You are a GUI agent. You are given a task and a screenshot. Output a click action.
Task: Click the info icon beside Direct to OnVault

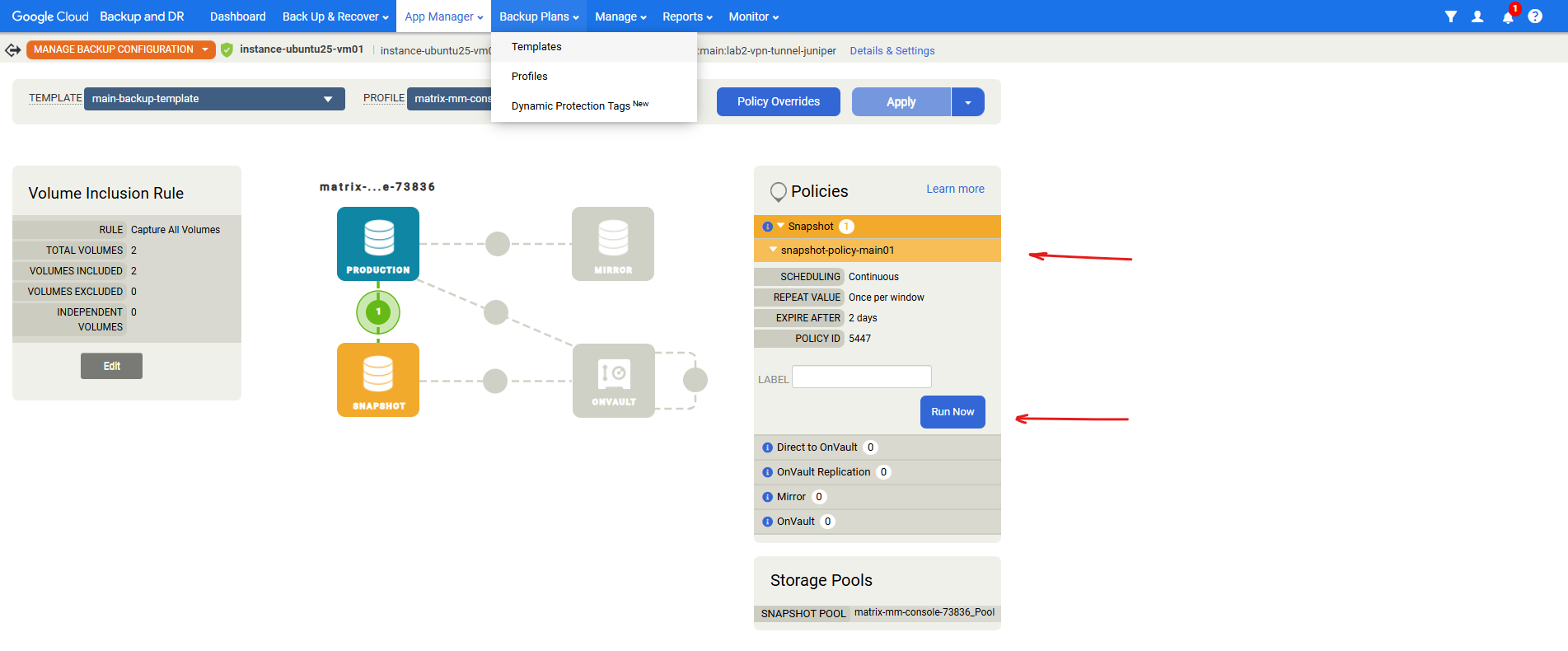(767, 447)
